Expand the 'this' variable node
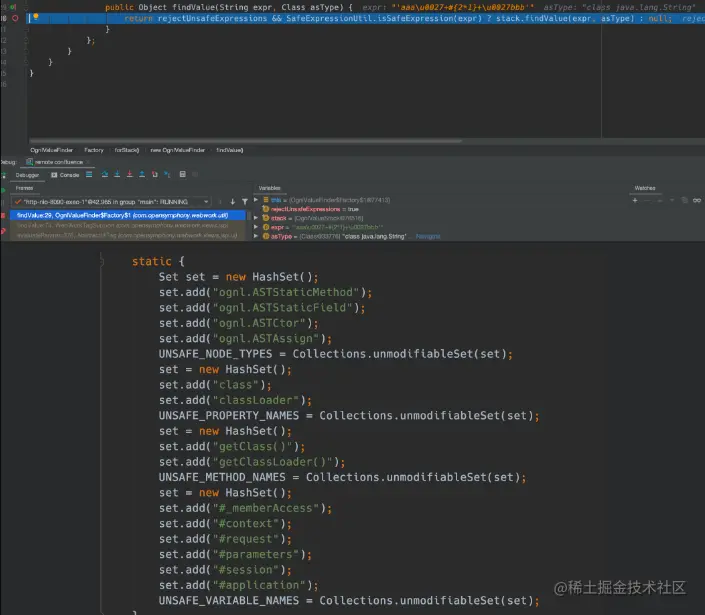 (x=256, y=200)
